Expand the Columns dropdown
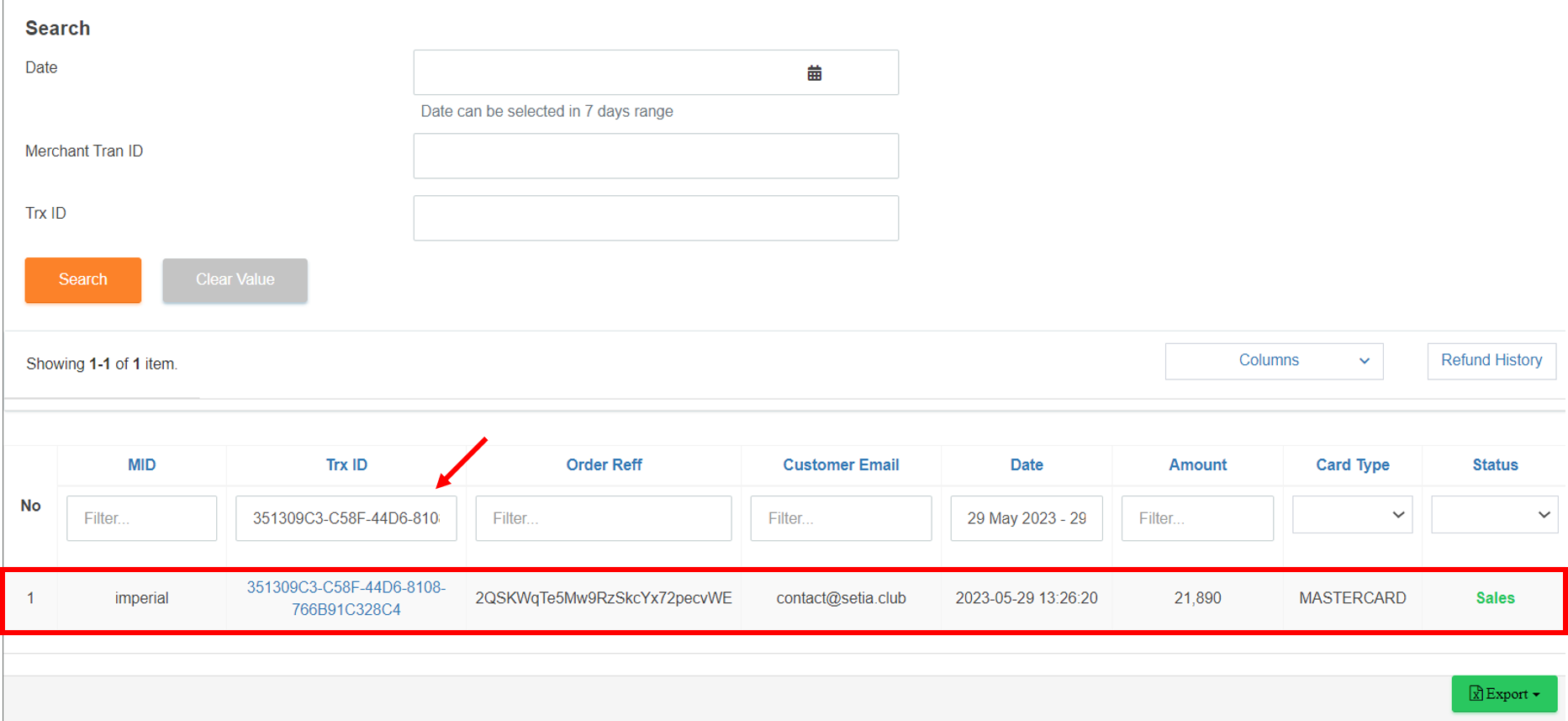Screen dimensions: 1568x721 point(1274,361)
